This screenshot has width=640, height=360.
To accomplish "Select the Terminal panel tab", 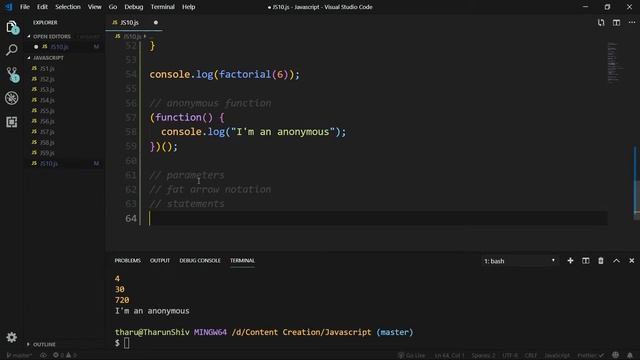I will point(242,260).
